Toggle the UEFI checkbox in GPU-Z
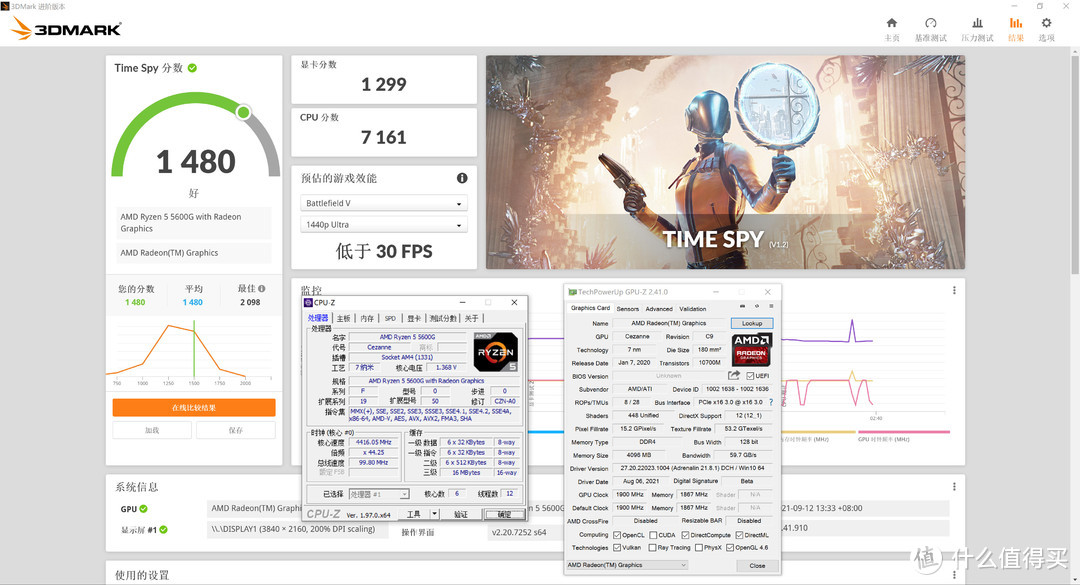The image size is (1080, 585). 750,376
